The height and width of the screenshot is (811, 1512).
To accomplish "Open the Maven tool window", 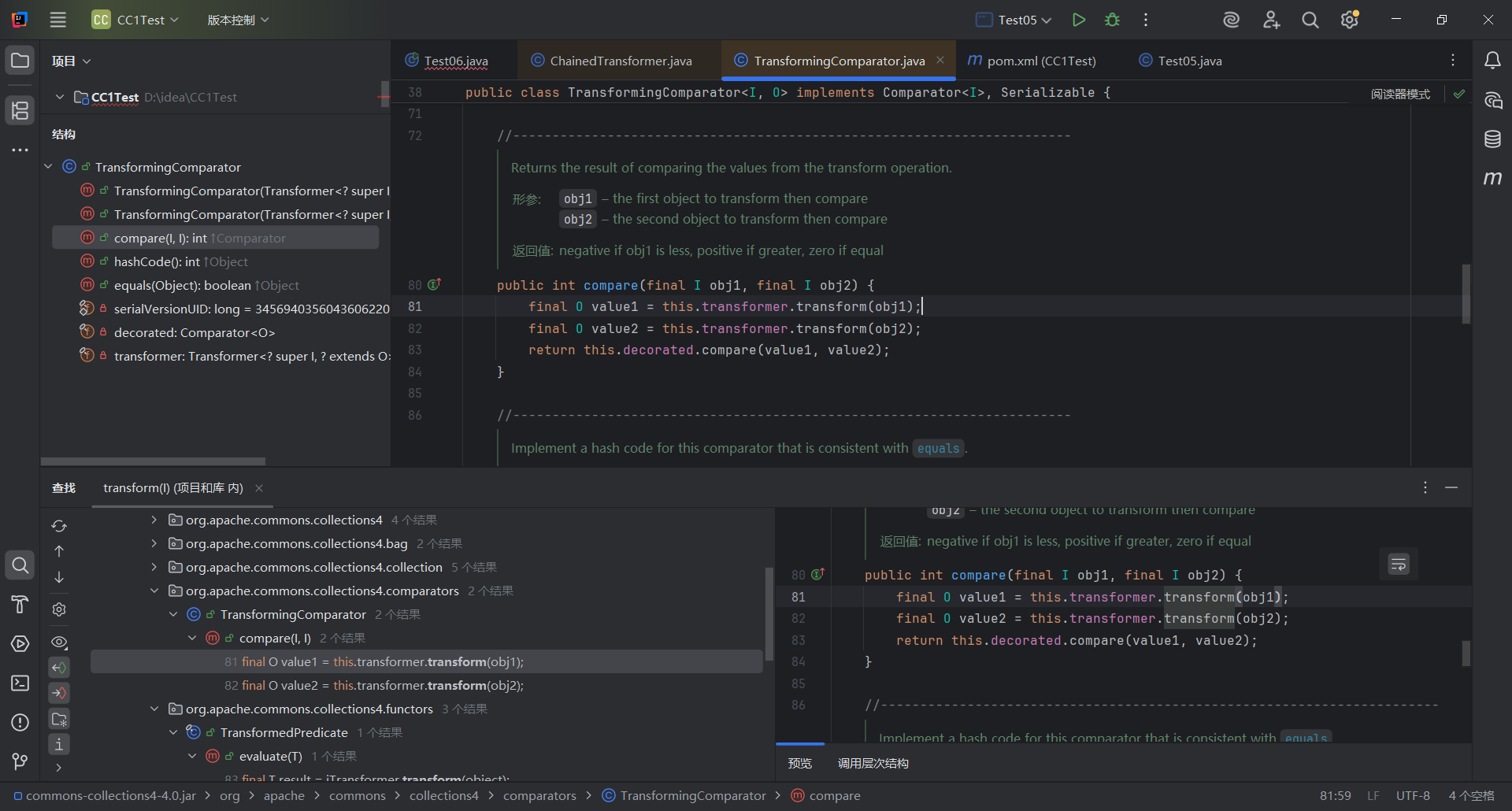I will pyautogui.click(x=1492, y=179).
